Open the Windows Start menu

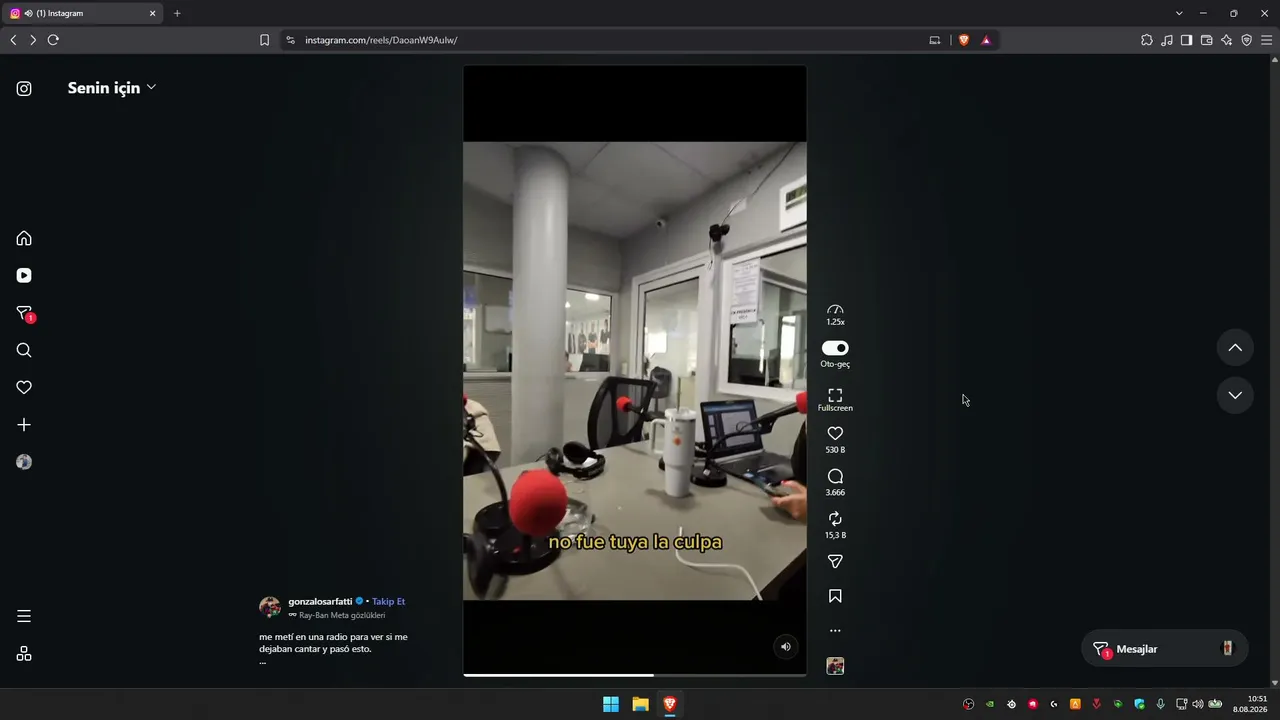click(x=611, y=704)
